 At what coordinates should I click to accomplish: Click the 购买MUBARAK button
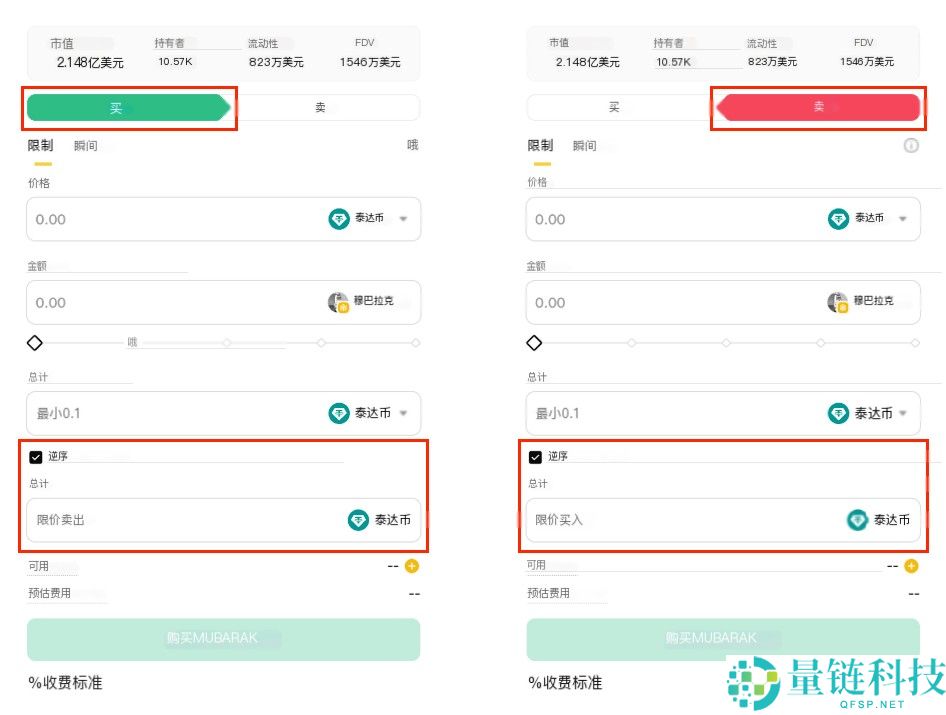click(x=222, y=638)
